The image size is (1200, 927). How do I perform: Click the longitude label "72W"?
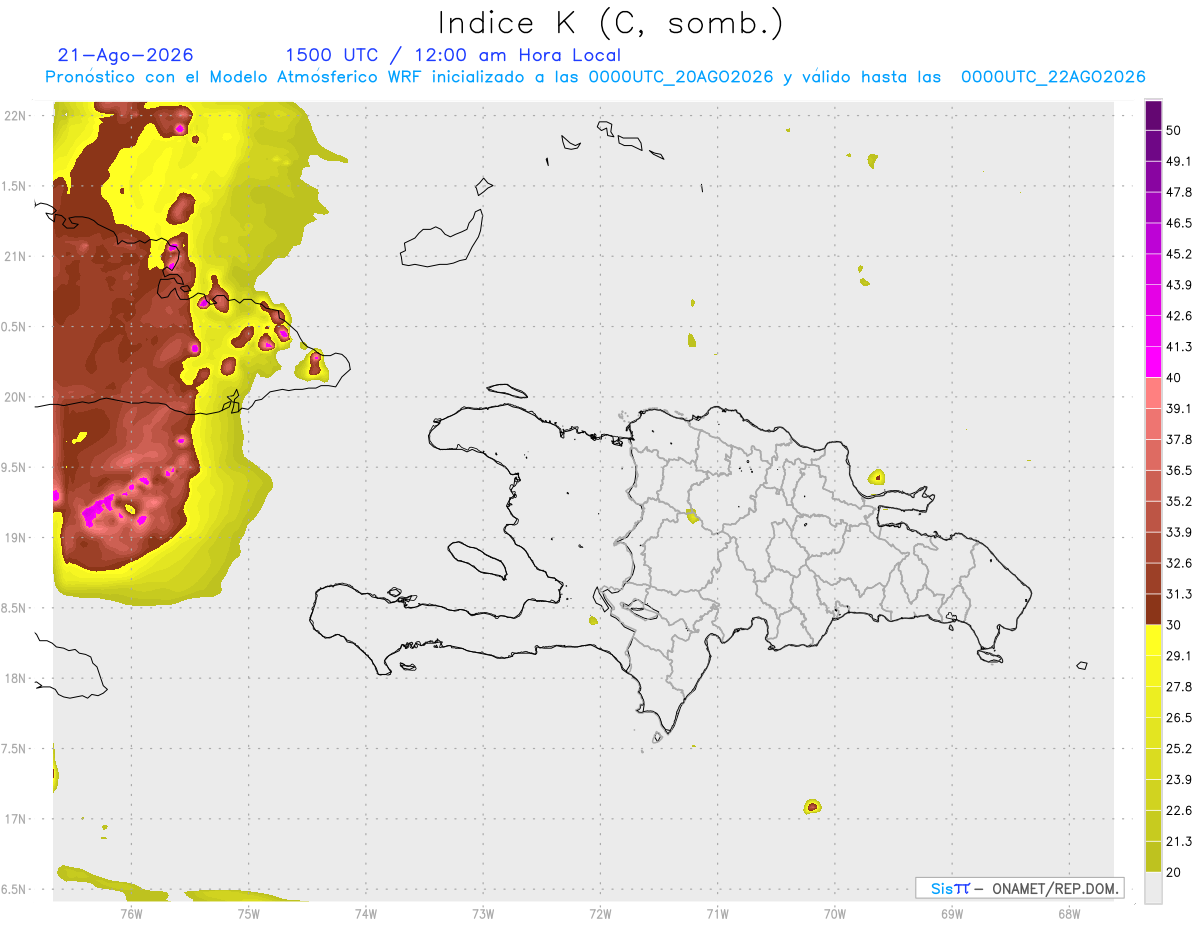600,913
